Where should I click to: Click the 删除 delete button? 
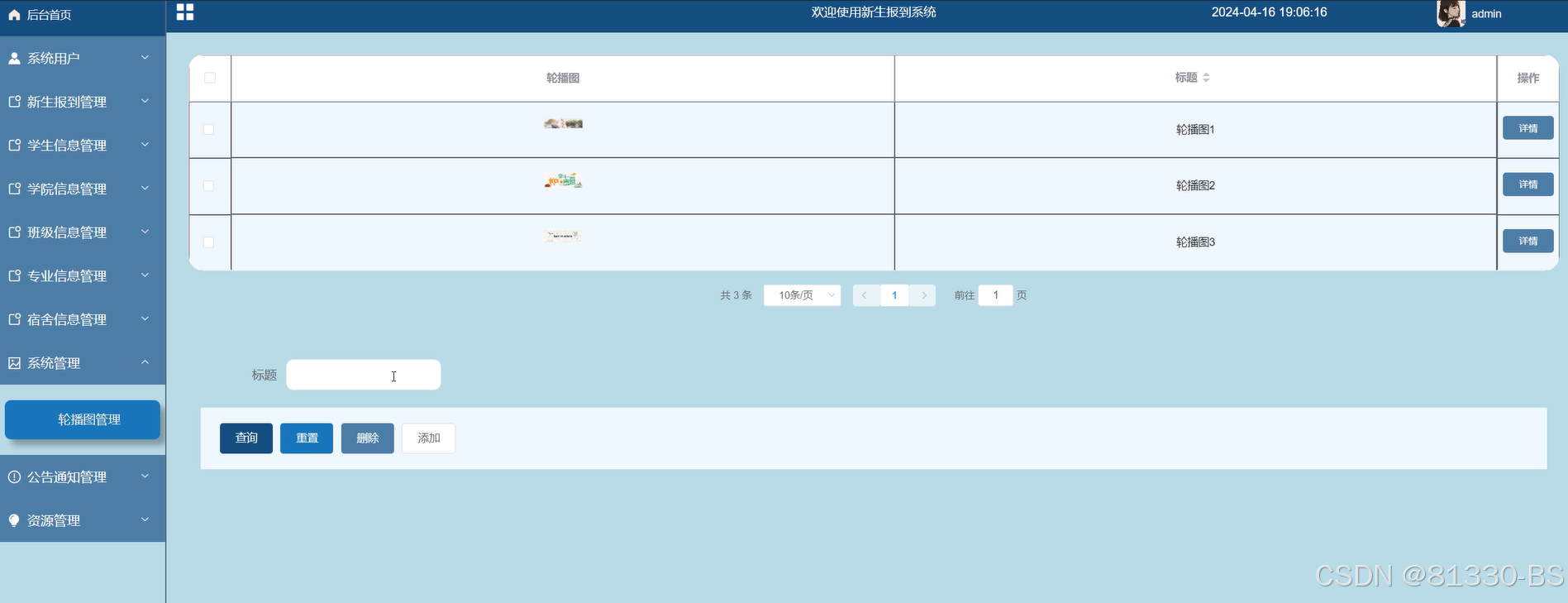point(368,438)
